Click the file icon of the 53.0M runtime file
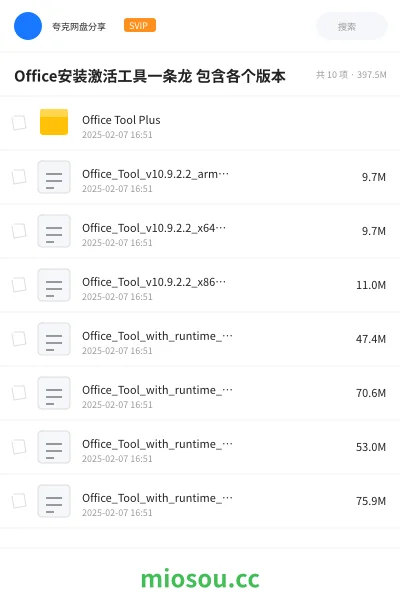 tap(54, 447)
